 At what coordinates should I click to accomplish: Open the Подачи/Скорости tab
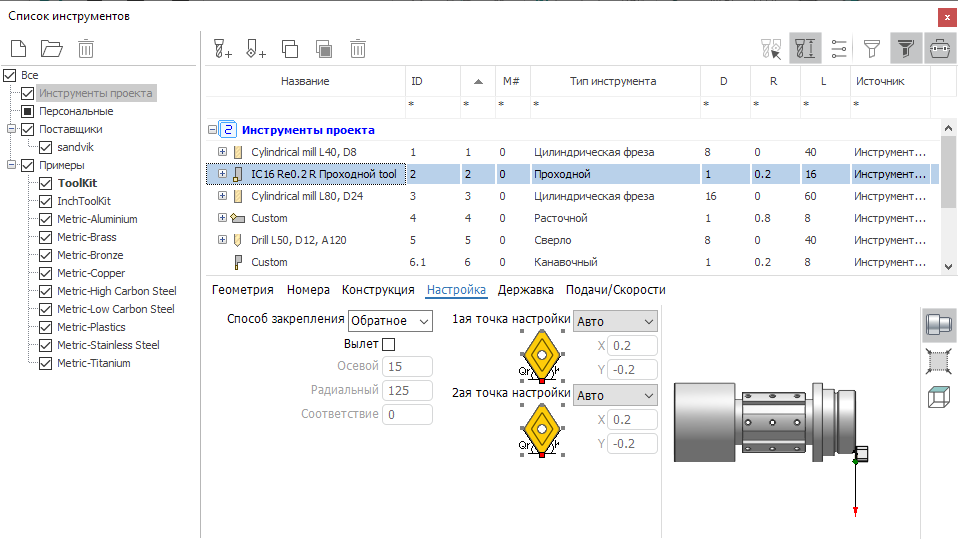point(615,290)
